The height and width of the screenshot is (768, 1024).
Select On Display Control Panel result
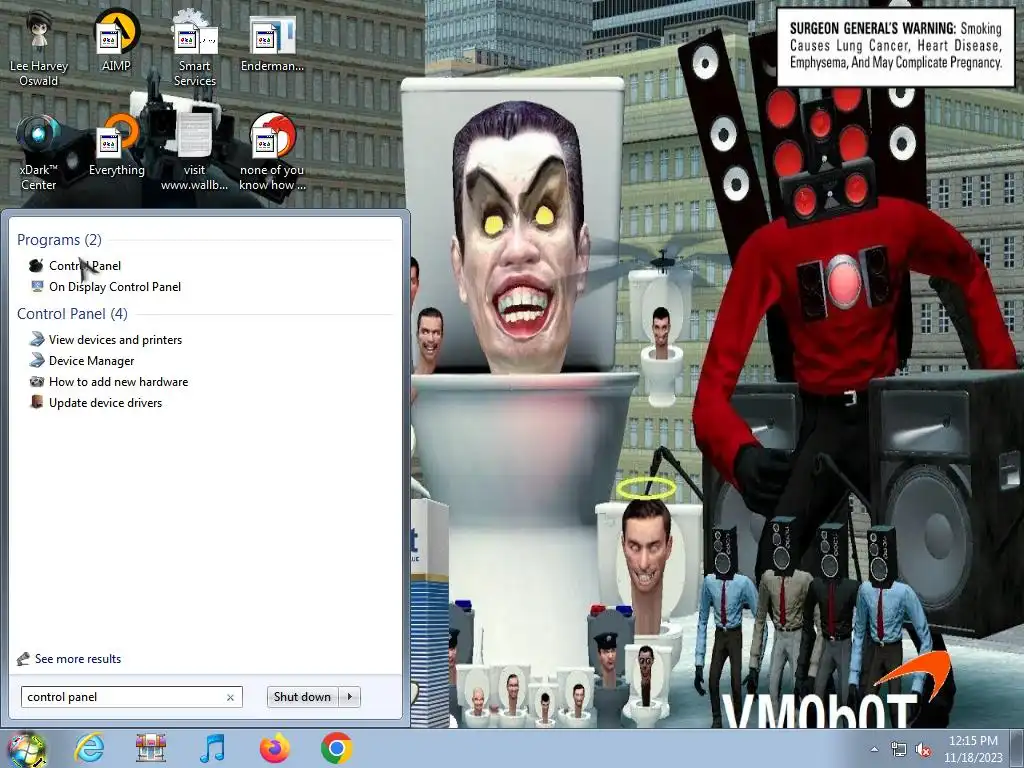[115, 287]
